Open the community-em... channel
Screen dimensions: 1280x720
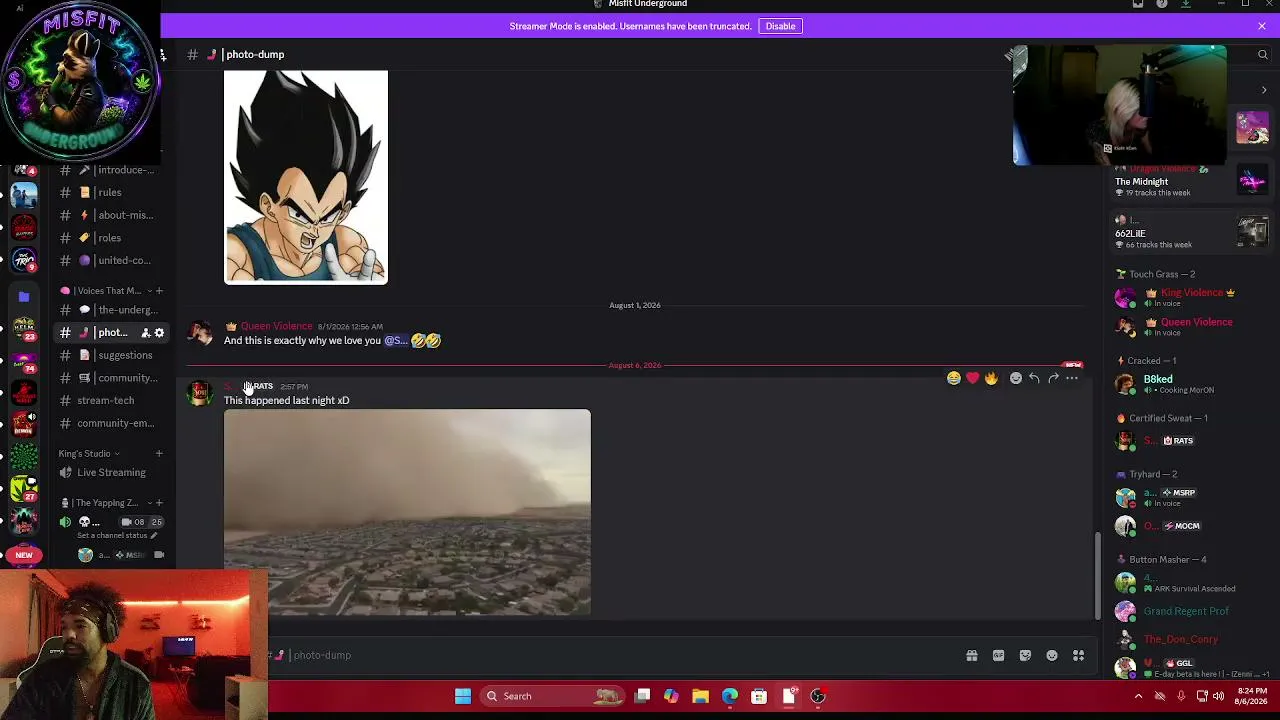(112, 423)
